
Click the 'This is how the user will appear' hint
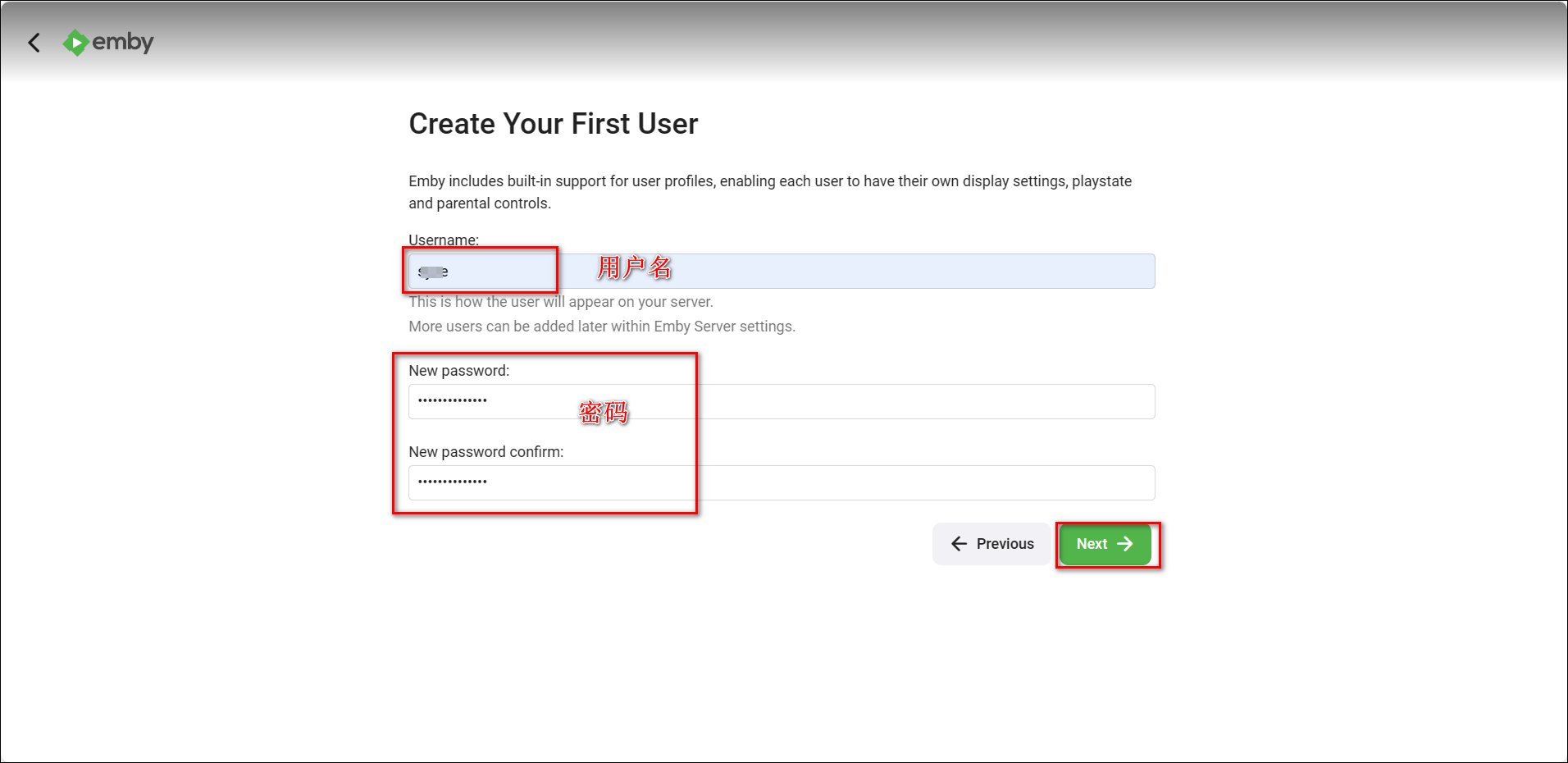pos(561,302)
